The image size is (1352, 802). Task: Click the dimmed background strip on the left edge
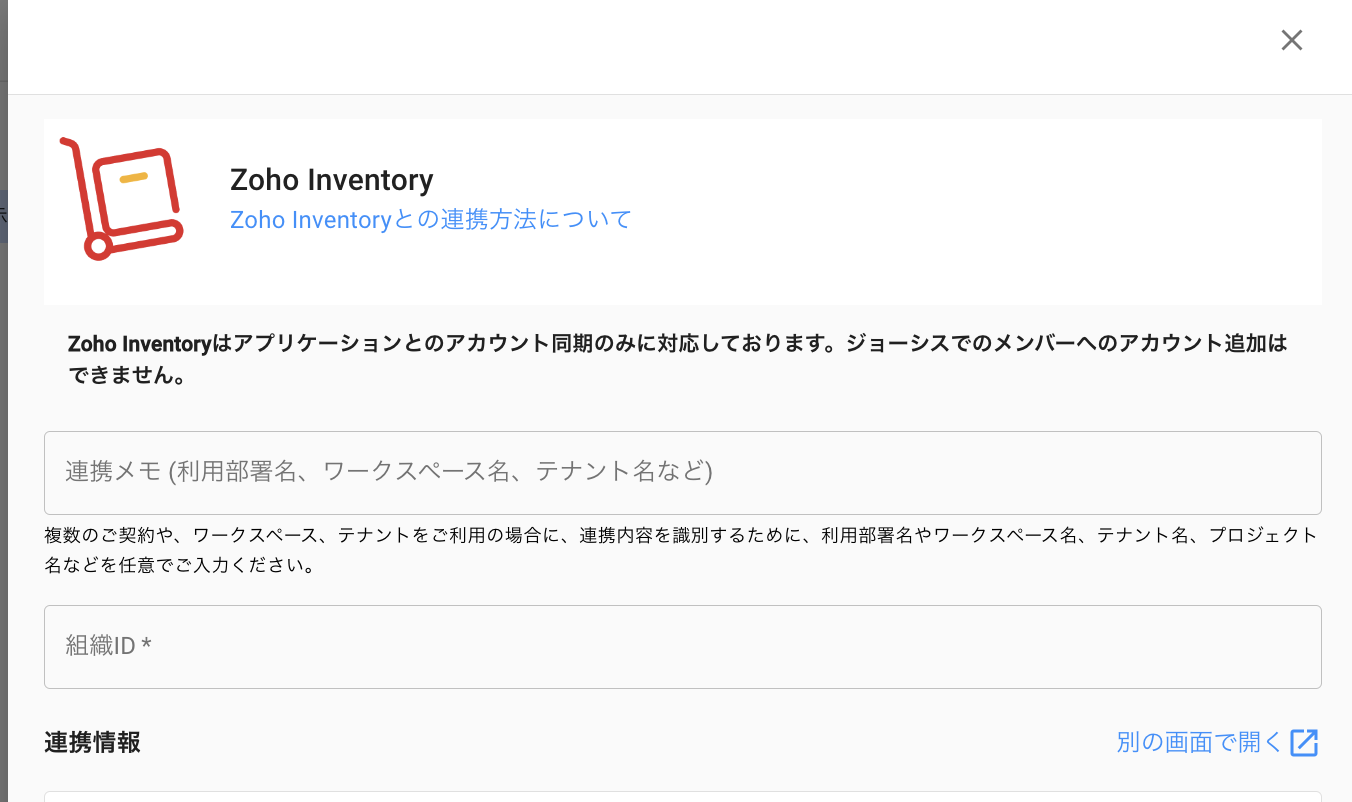3,400
